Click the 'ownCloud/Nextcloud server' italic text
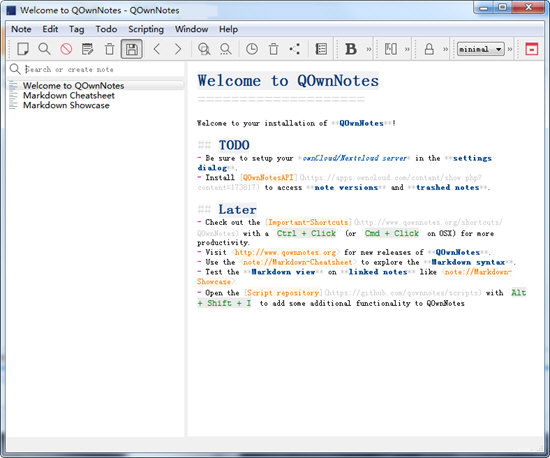 [354, 158]
